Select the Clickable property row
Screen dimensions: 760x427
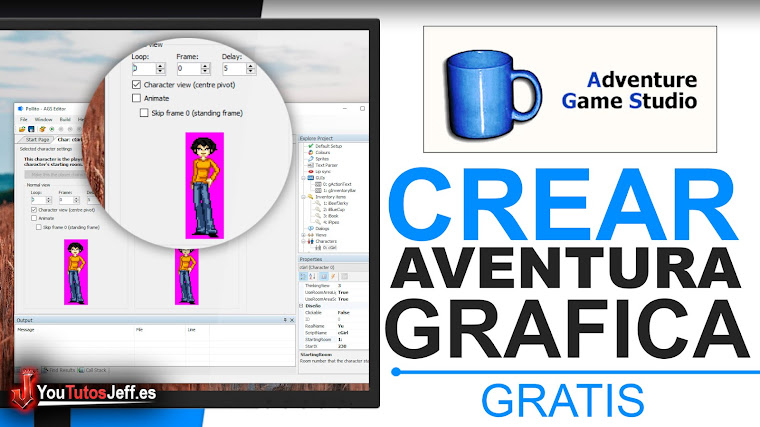click(333, 313)
